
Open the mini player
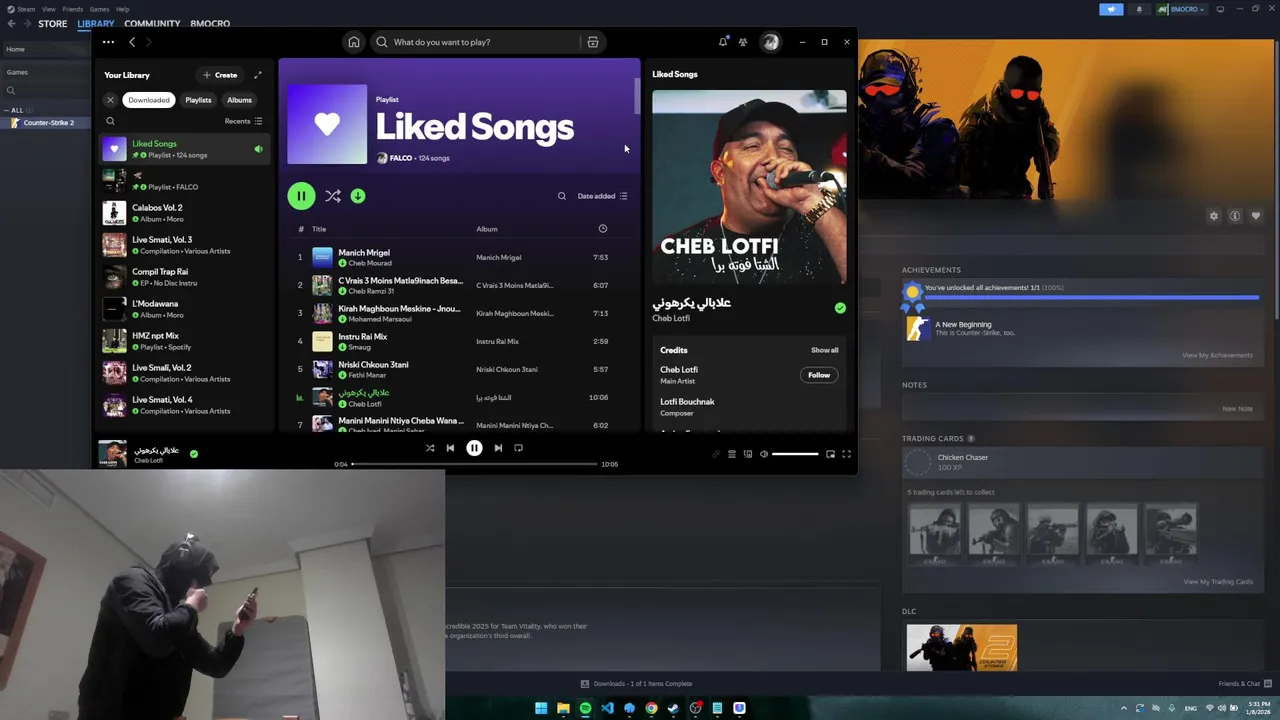coord(830,454)
